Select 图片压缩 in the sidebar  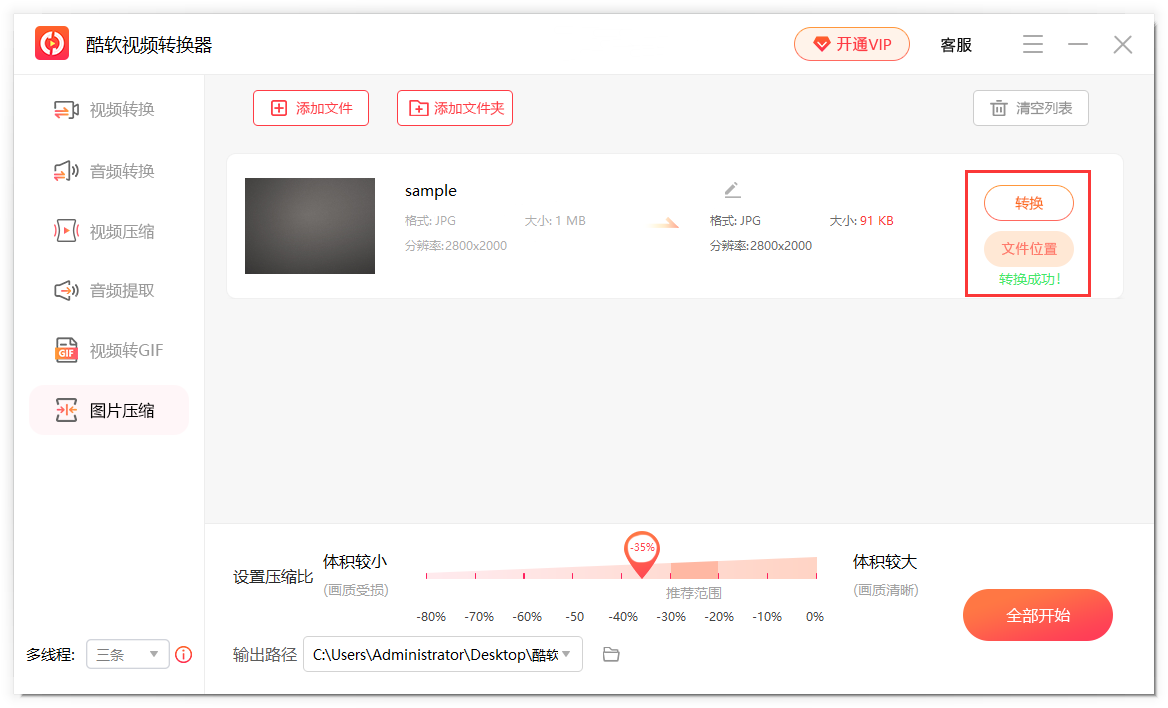point(109,410)
